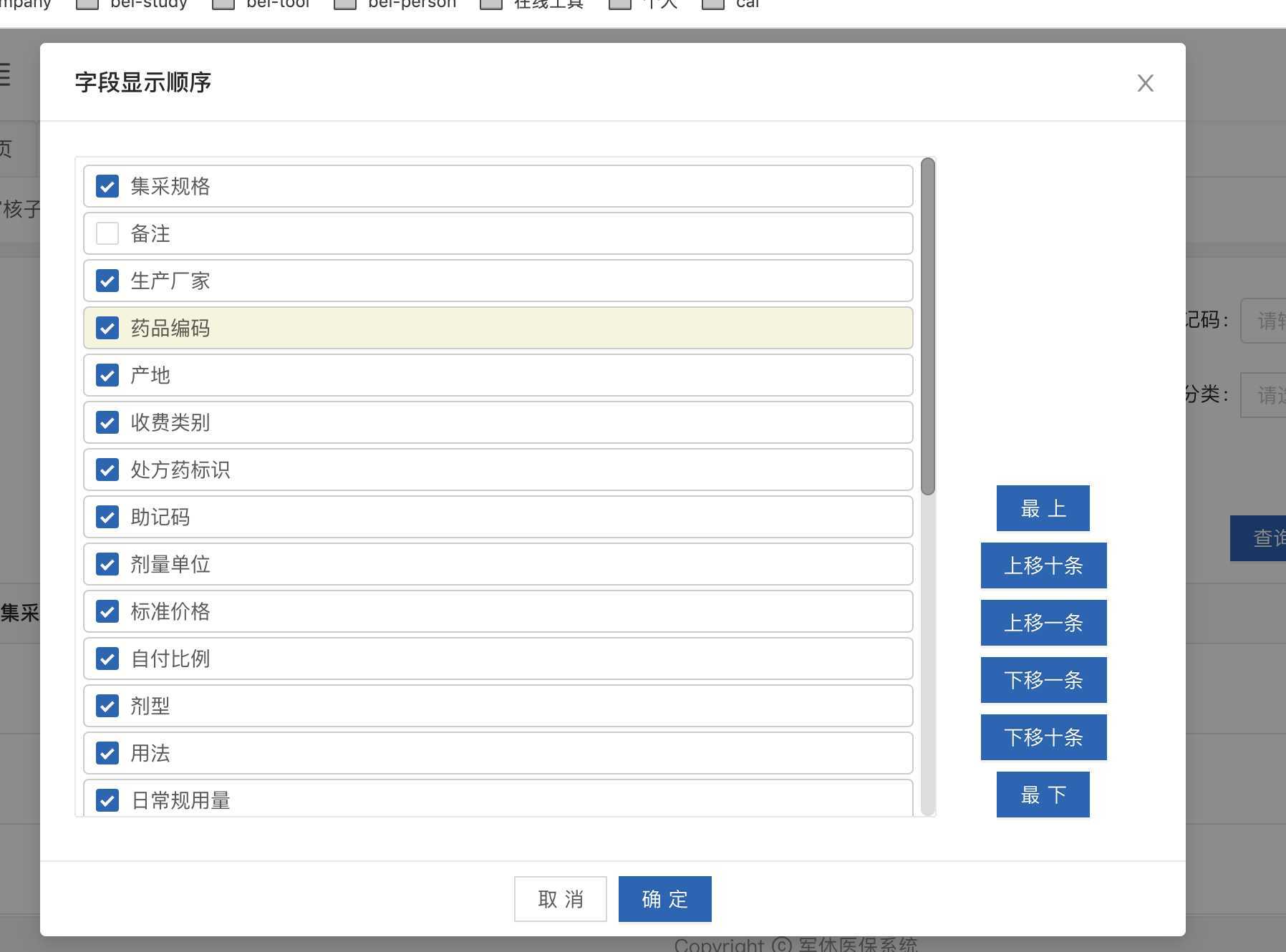Cancel the dialog with 取 消
This screenshot has height=952, width=1286.
coord(561,899)
